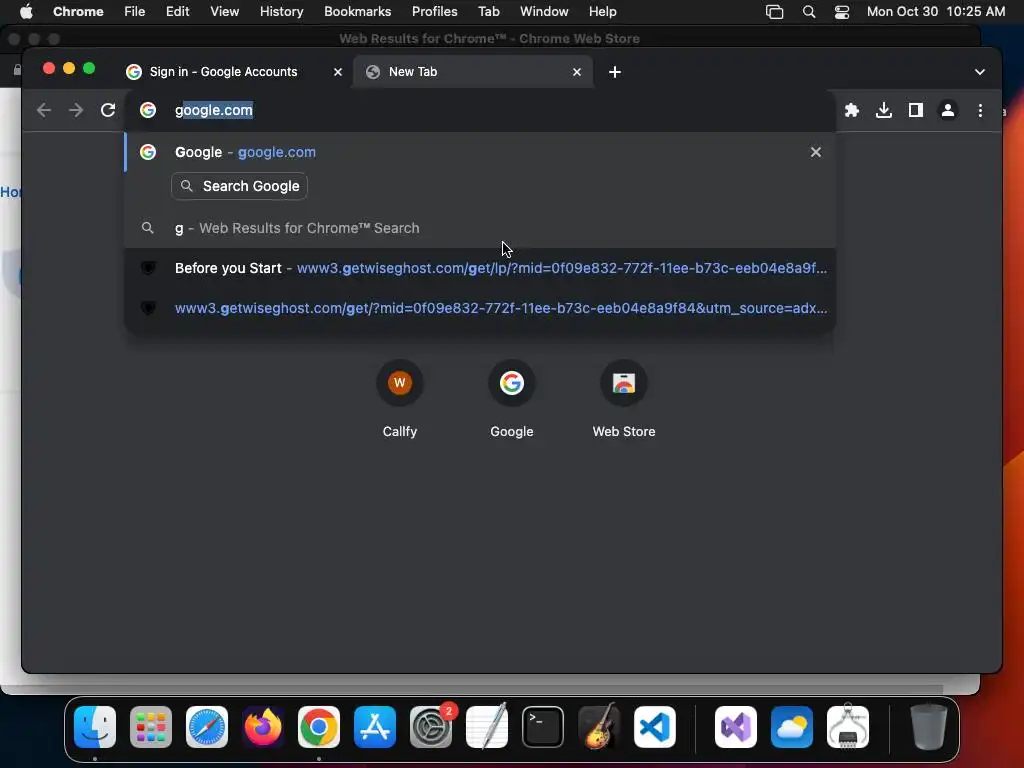
Task: Open Launchpad from the Dock
Action: tap(151, 727)
